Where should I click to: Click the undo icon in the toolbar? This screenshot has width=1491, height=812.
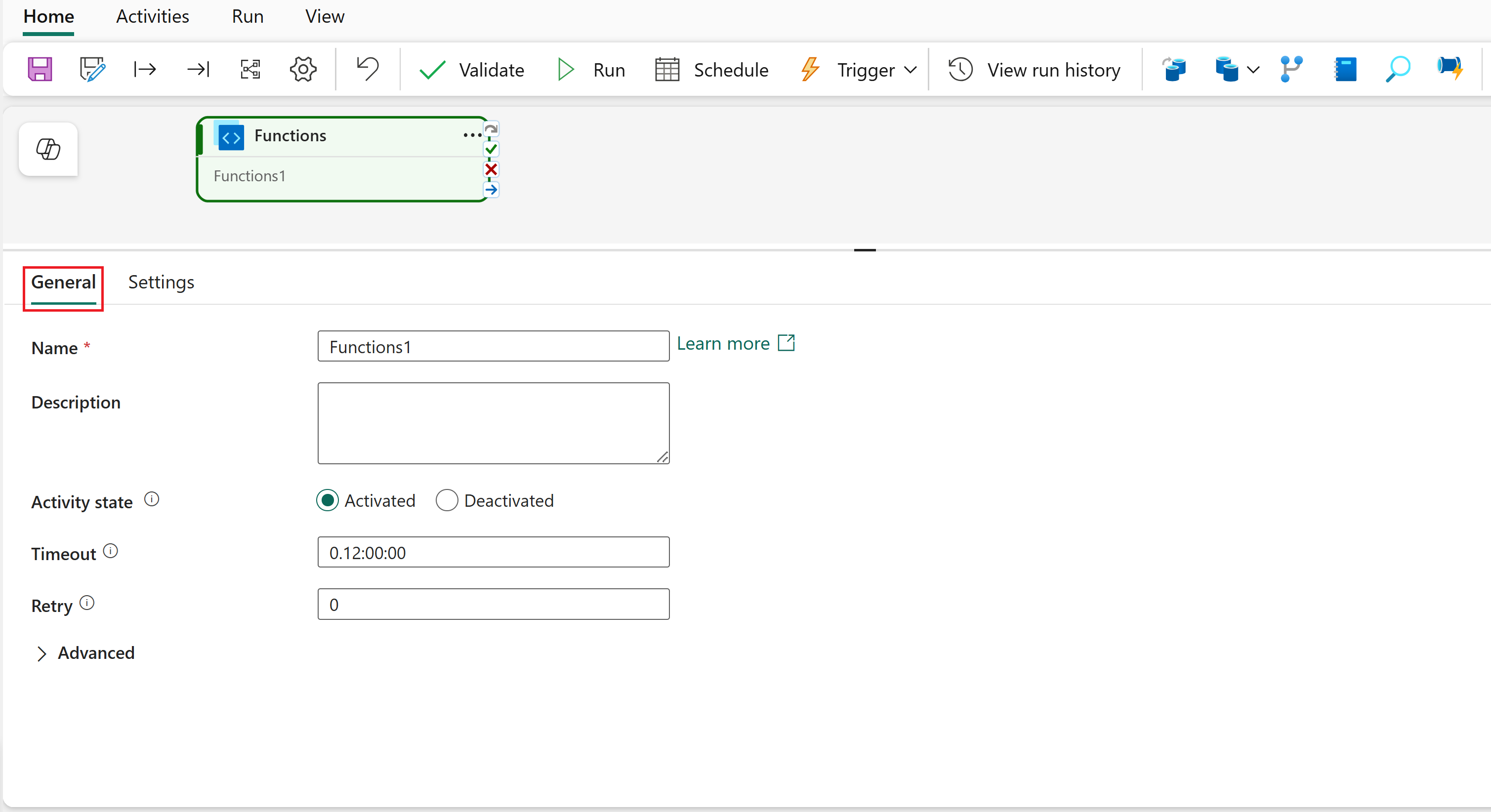pyautogui.click(x=367, y=69)
